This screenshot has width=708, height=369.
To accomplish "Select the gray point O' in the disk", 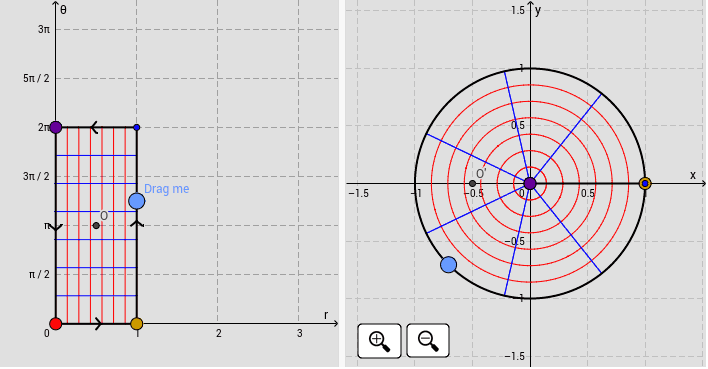I will 472,183.
